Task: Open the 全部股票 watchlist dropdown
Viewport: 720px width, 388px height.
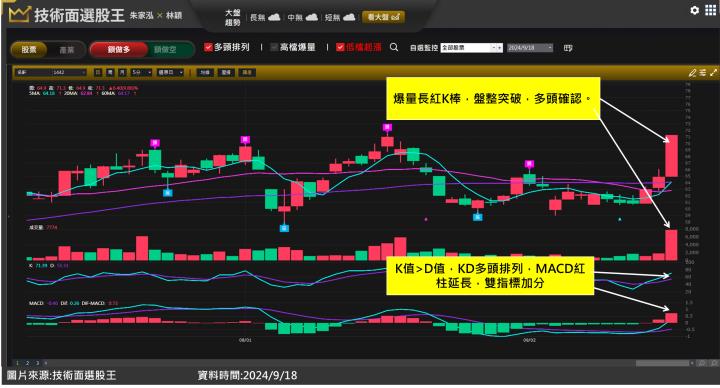Action: coord(472,48)
